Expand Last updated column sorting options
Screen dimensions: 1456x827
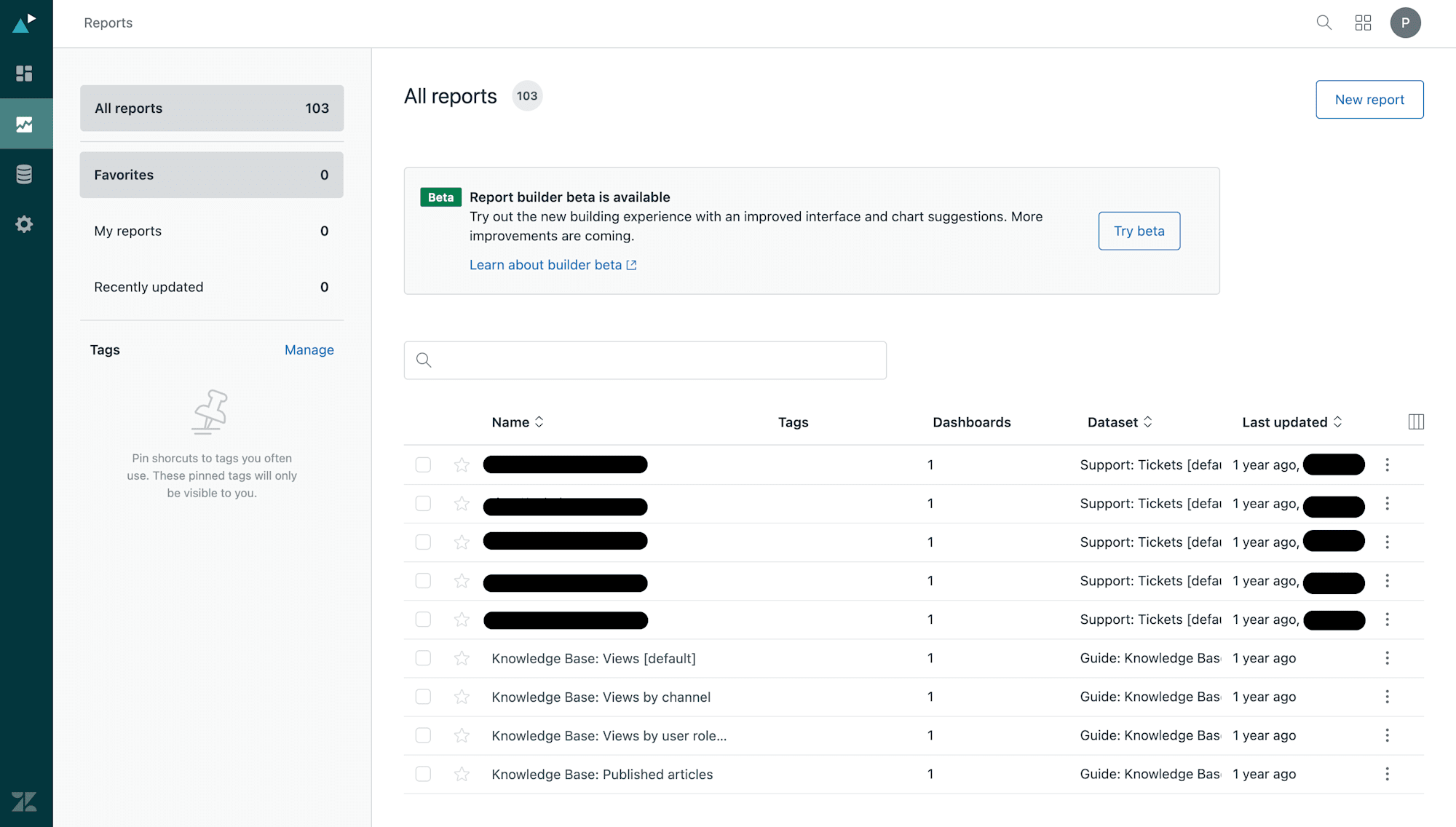pos(1338,422)
